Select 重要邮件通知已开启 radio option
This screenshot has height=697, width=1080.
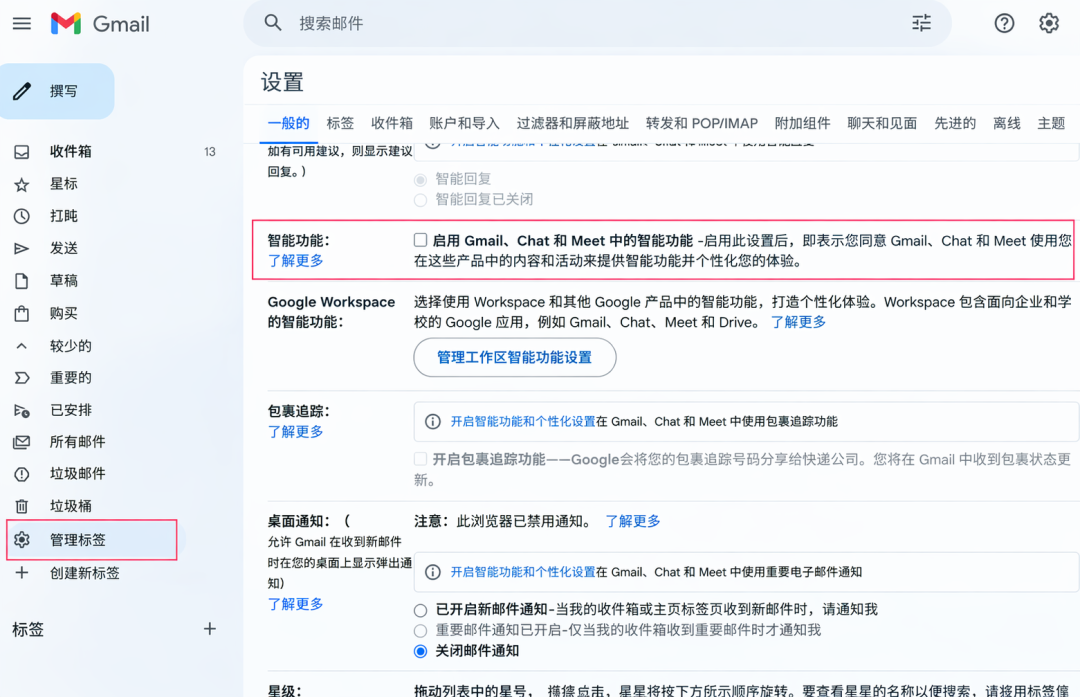coord(420,630)
